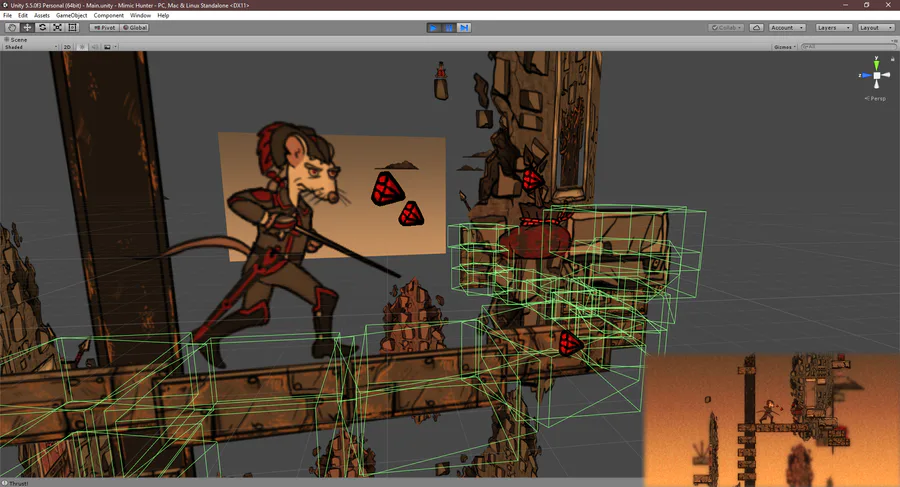Screen dimensions: 900x487
Task: Select the Scale tool
Action: [57, 28]
